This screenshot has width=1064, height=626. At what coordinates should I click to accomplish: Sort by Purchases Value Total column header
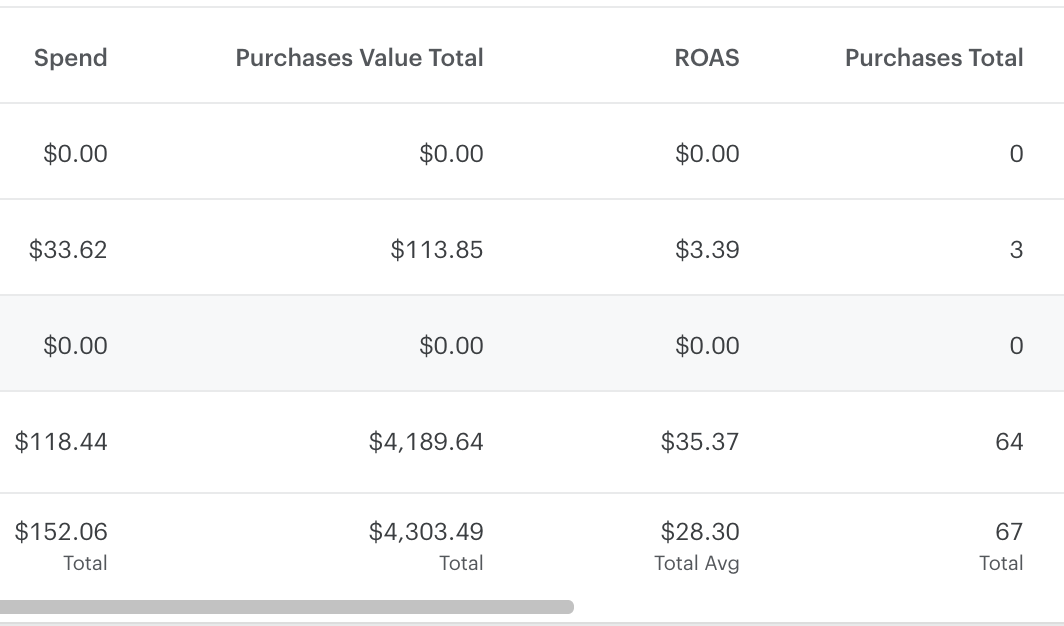coord(359,58)
